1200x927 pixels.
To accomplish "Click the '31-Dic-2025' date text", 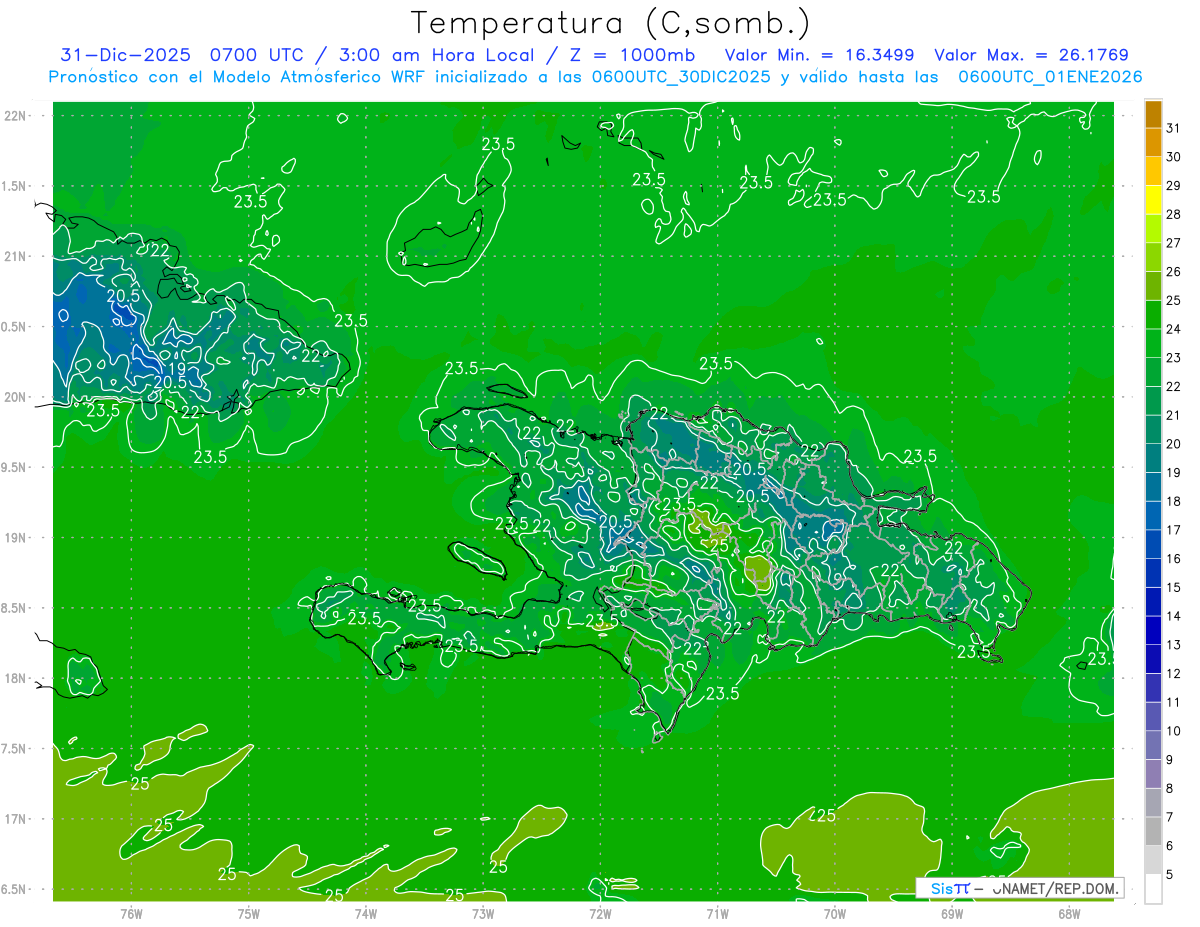I will (x=127, y=55).
